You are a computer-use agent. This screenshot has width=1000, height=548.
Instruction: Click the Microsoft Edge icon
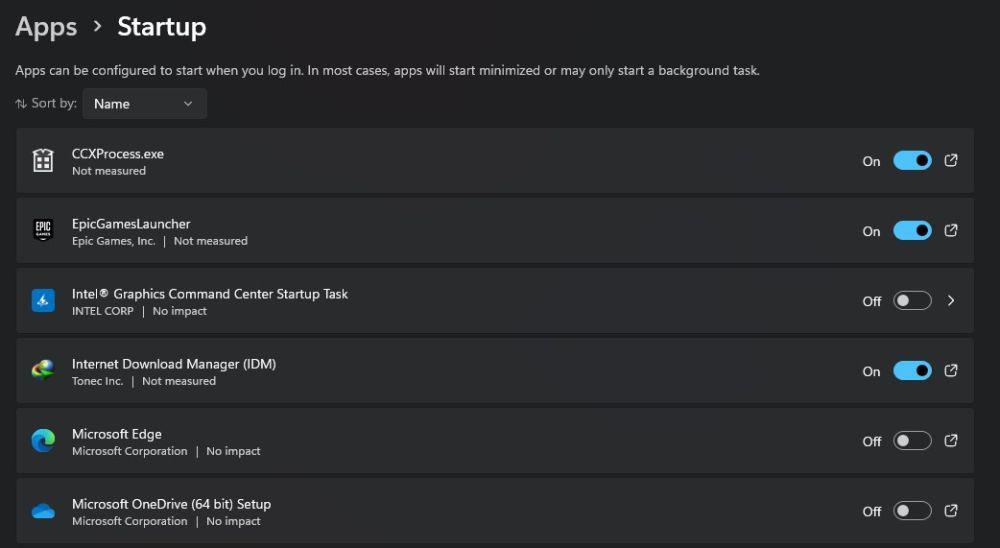click(43, 440)
